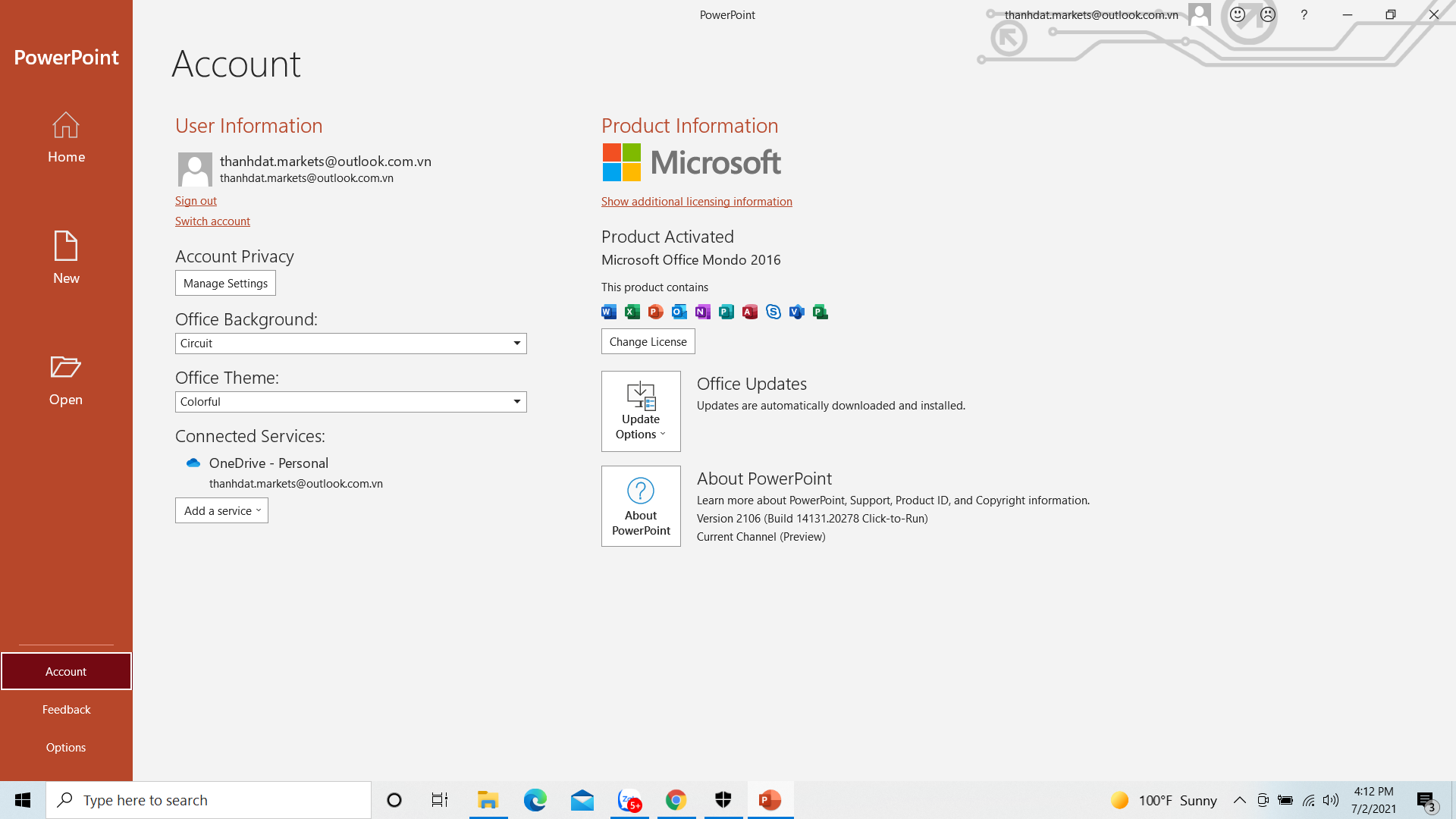Open Zalo from the taskbar
Image resolution: width=1456 pixels, height=819 pixels.
coord(629,800)
